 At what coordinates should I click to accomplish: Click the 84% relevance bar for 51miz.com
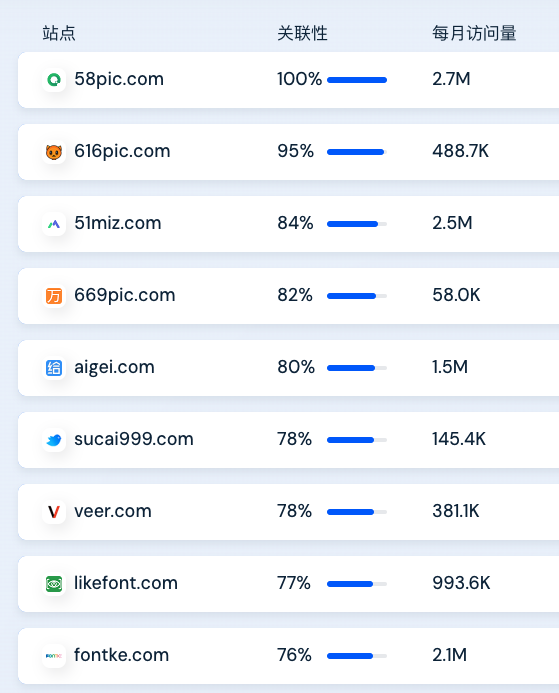pos(357,224)
